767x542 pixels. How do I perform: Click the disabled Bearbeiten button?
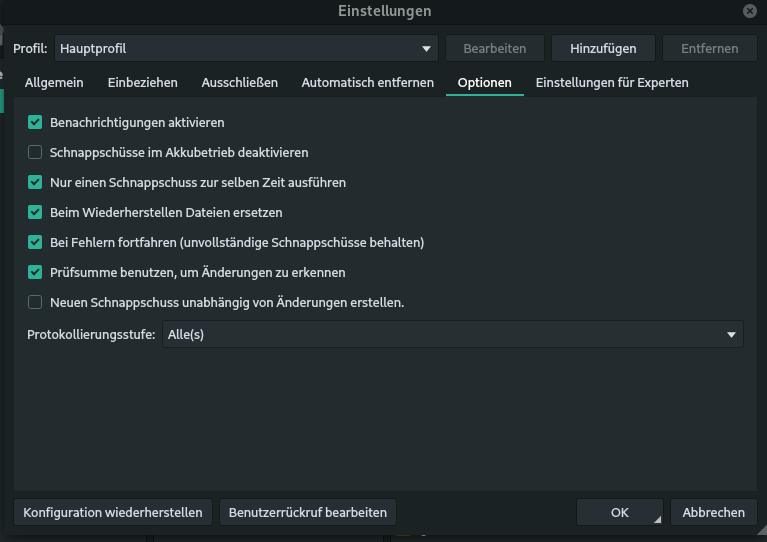click(495, 48)
